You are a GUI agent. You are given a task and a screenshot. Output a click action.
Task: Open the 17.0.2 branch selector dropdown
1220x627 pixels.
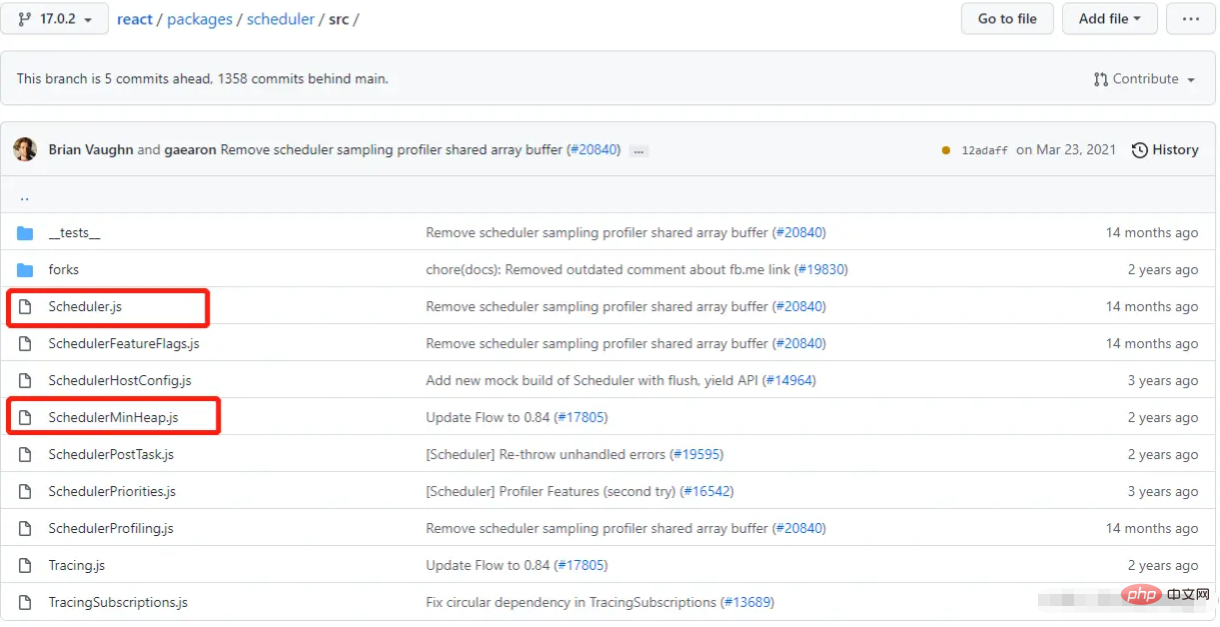[x=55, y=19]
